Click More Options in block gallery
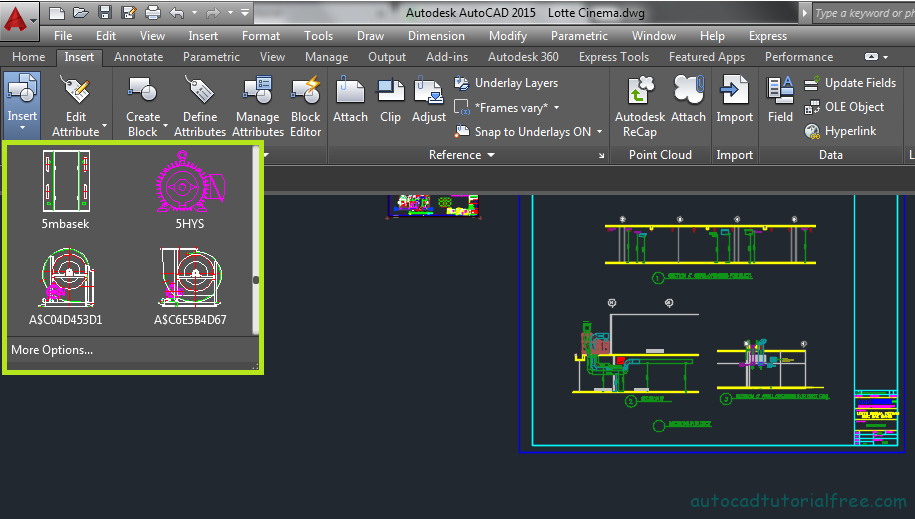Viewport: 915px width, 519px height. pos(52,350)
